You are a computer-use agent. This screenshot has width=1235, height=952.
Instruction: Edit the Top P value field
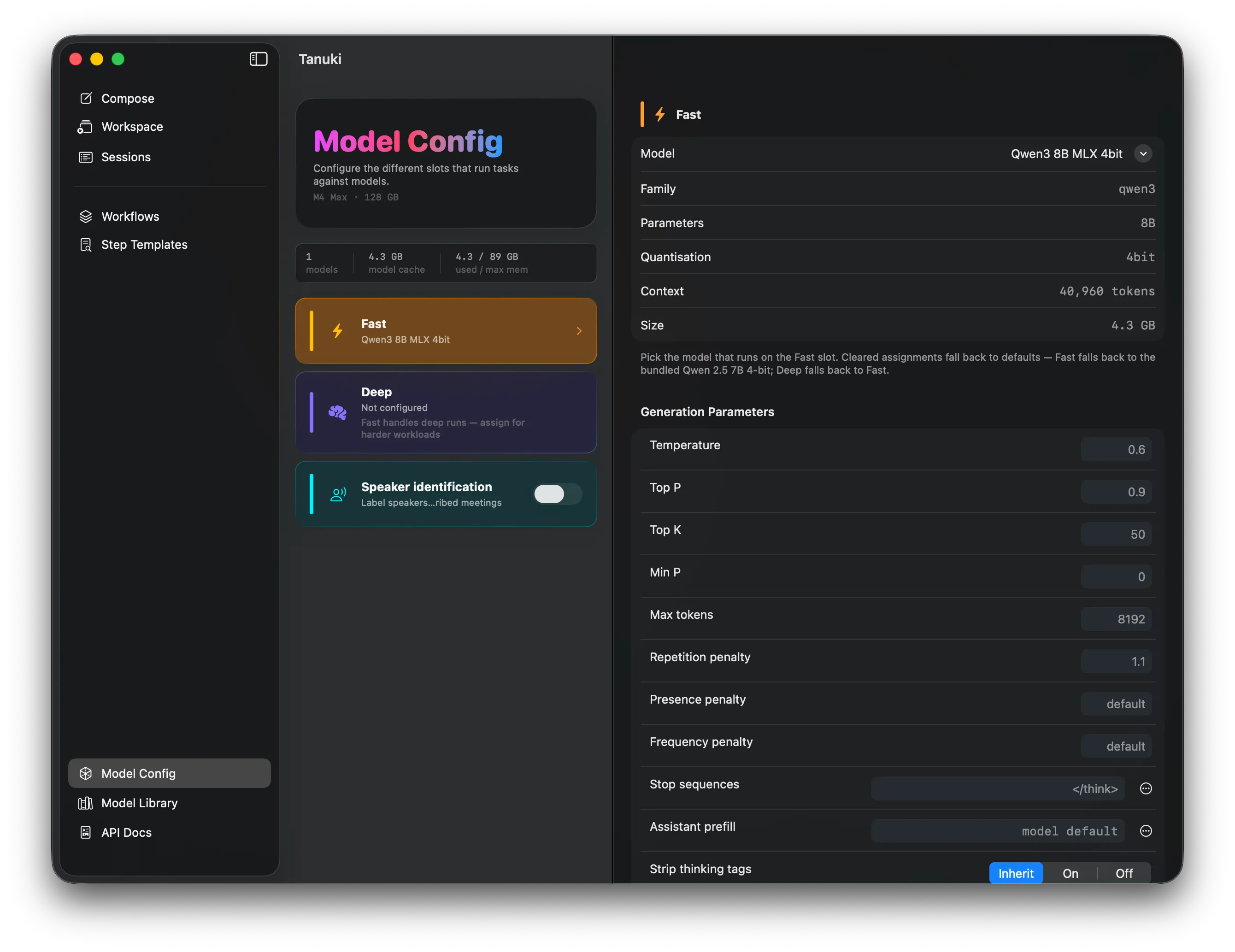point(1116,492)
